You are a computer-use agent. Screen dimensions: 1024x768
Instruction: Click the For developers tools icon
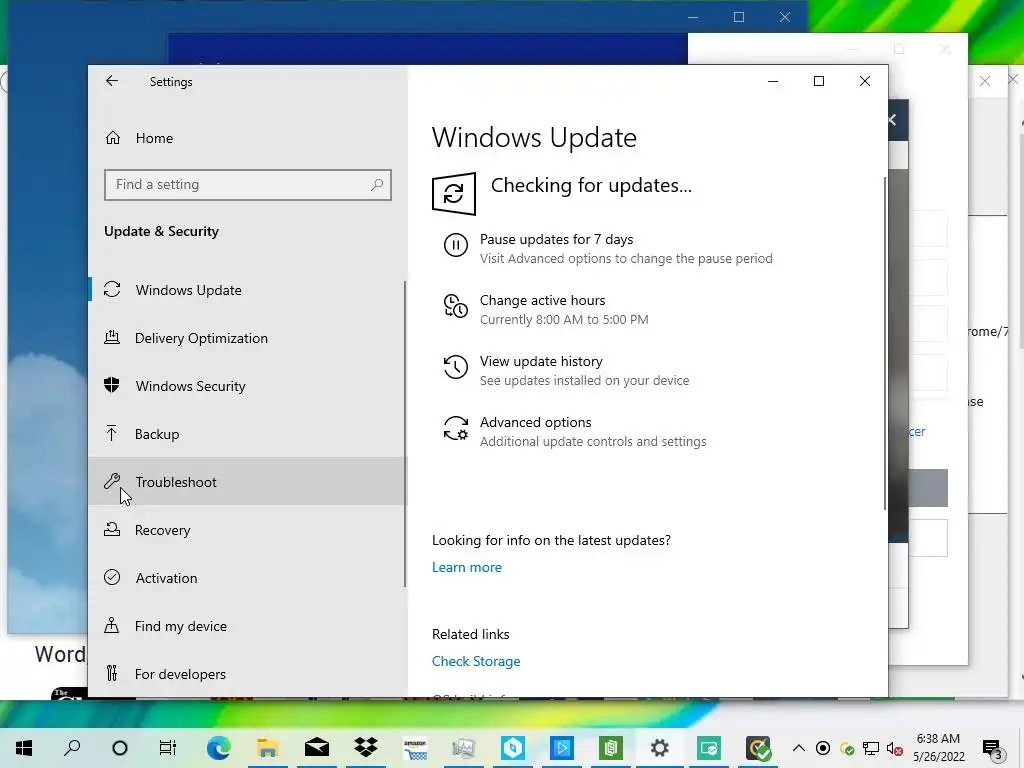(x=112, y=673)
